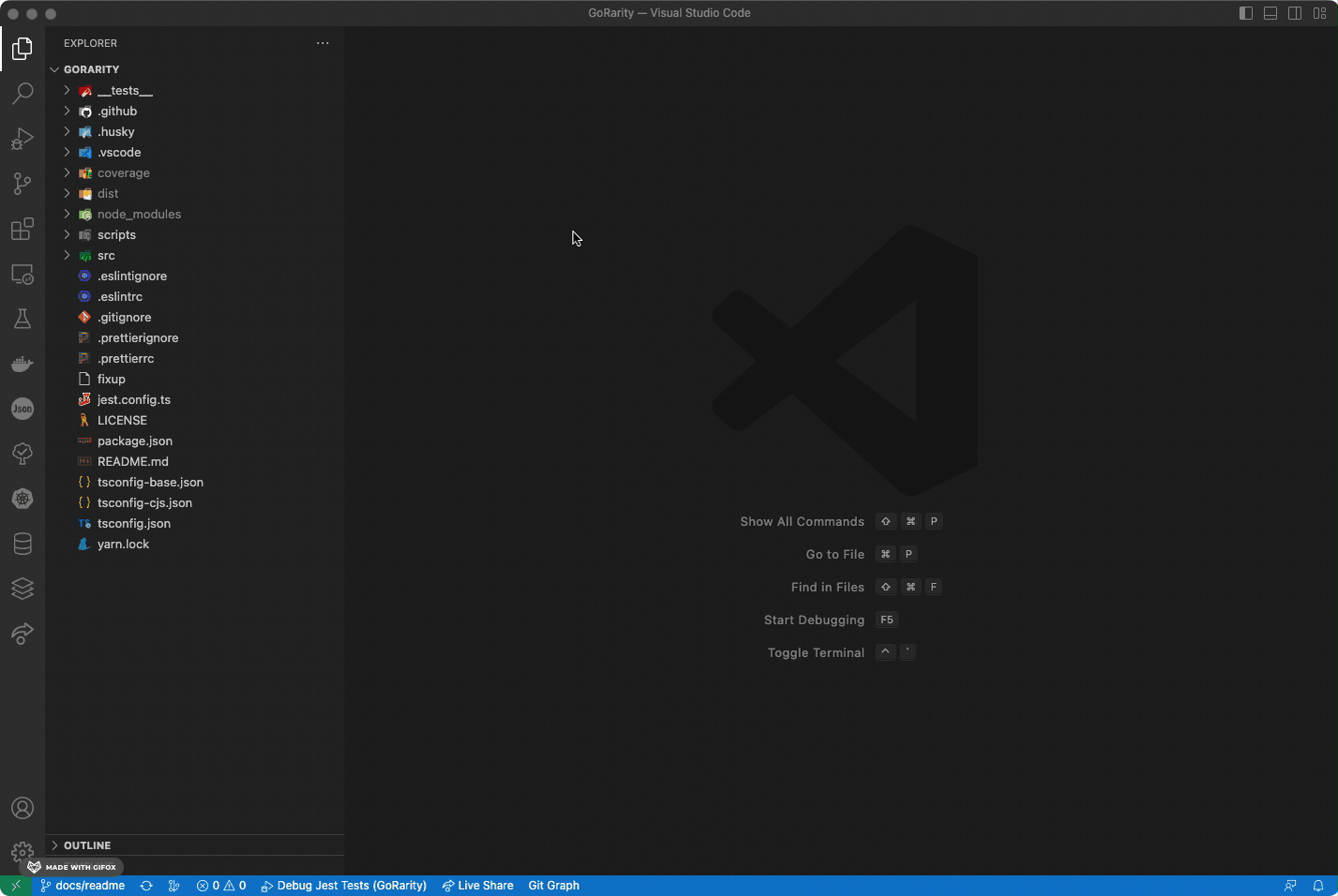Open the .prettierrc file
Viewport: 1338px width, 896px height.
(x=194, y=359)
